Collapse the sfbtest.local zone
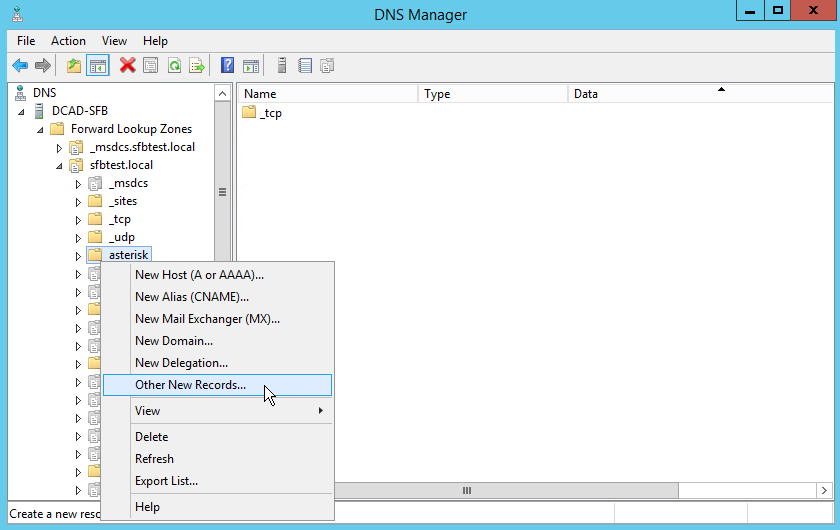The width and height of the screenshot is (840, 530). click(59, 166)
